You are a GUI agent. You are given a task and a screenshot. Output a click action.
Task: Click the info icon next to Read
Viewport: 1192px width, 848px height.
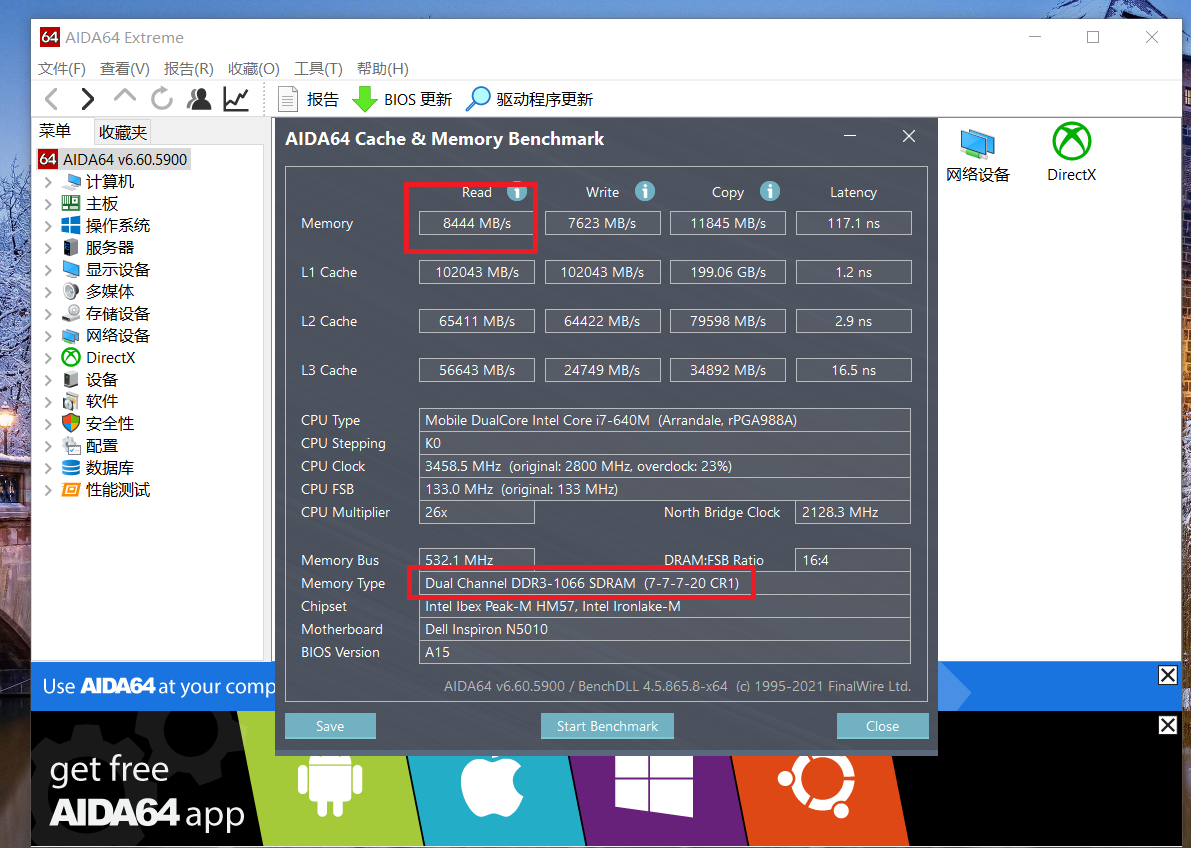point(517,191)
